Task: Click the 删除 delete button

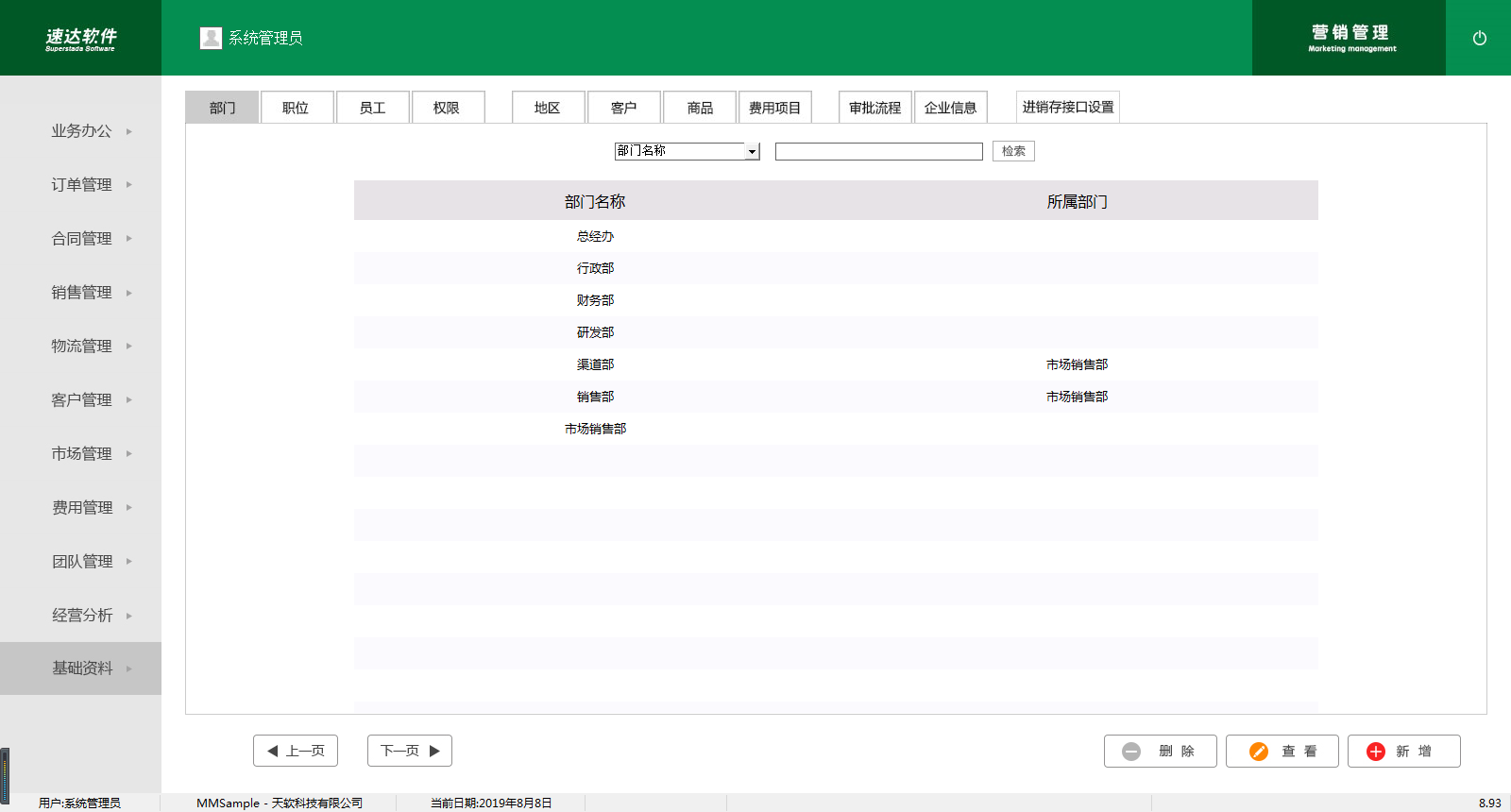Action: [x=1161, y=752]
